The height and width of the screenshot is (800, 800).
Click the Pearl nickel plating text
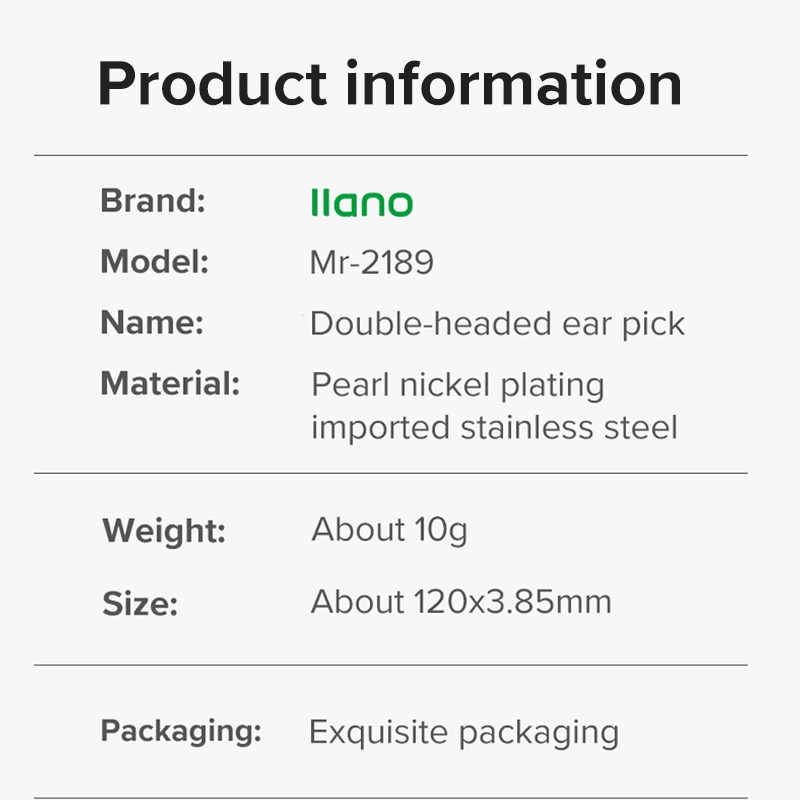coord(458,385)
